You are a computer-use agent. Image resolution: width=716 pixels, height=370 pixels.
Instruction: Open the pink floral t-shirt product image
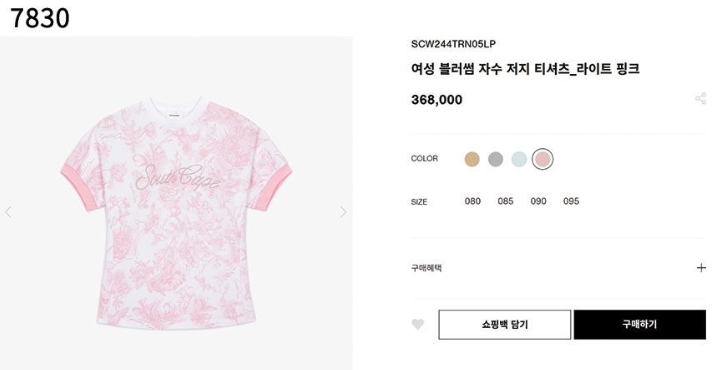point(176,212)
